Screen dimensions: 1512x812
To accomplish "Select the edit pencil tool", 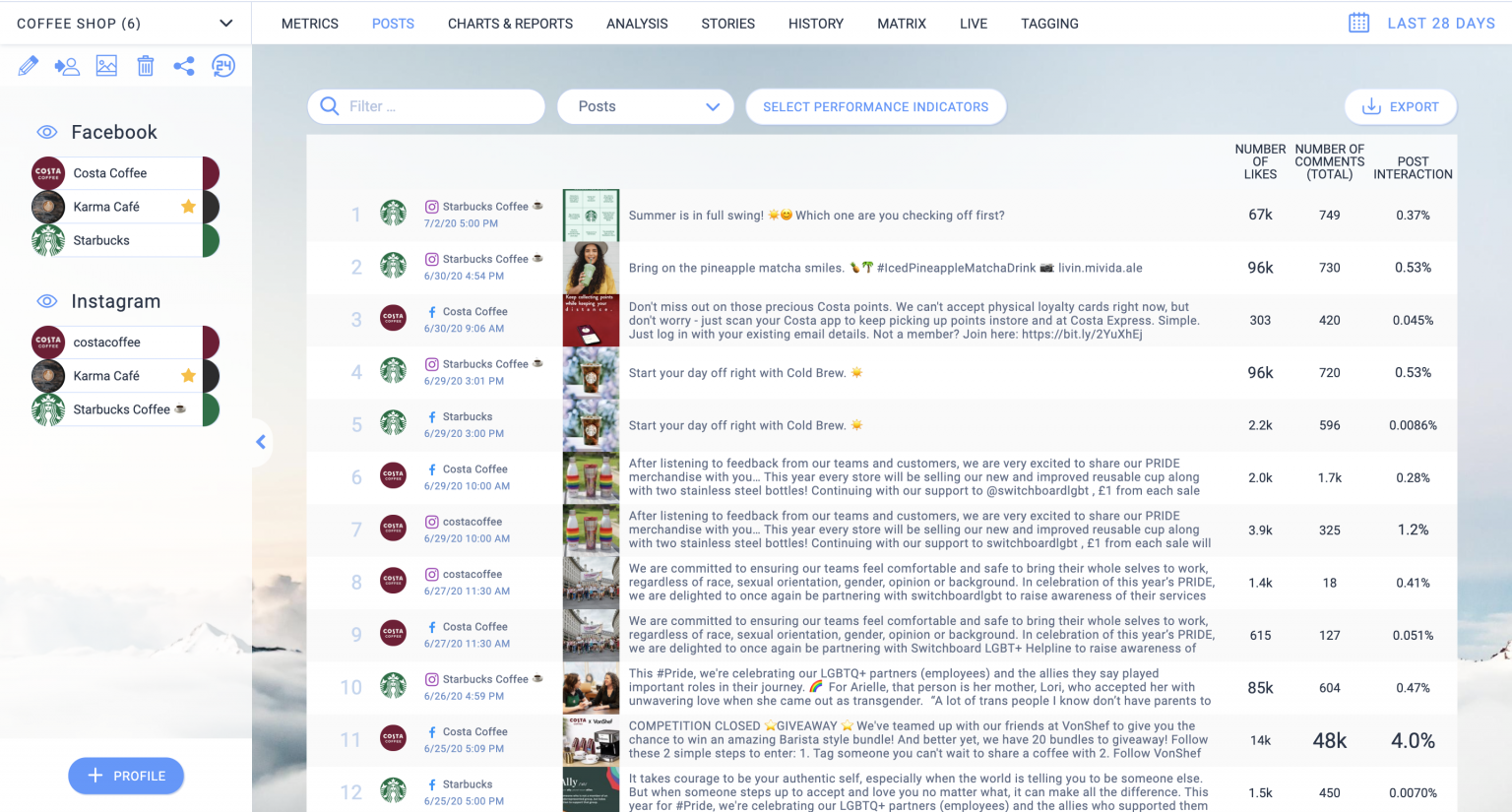I will click(x=28, y=65).
